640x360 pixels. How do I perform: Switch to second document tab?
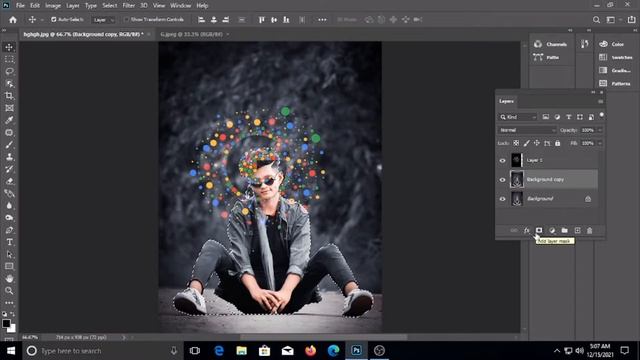(x=191, y=34)
